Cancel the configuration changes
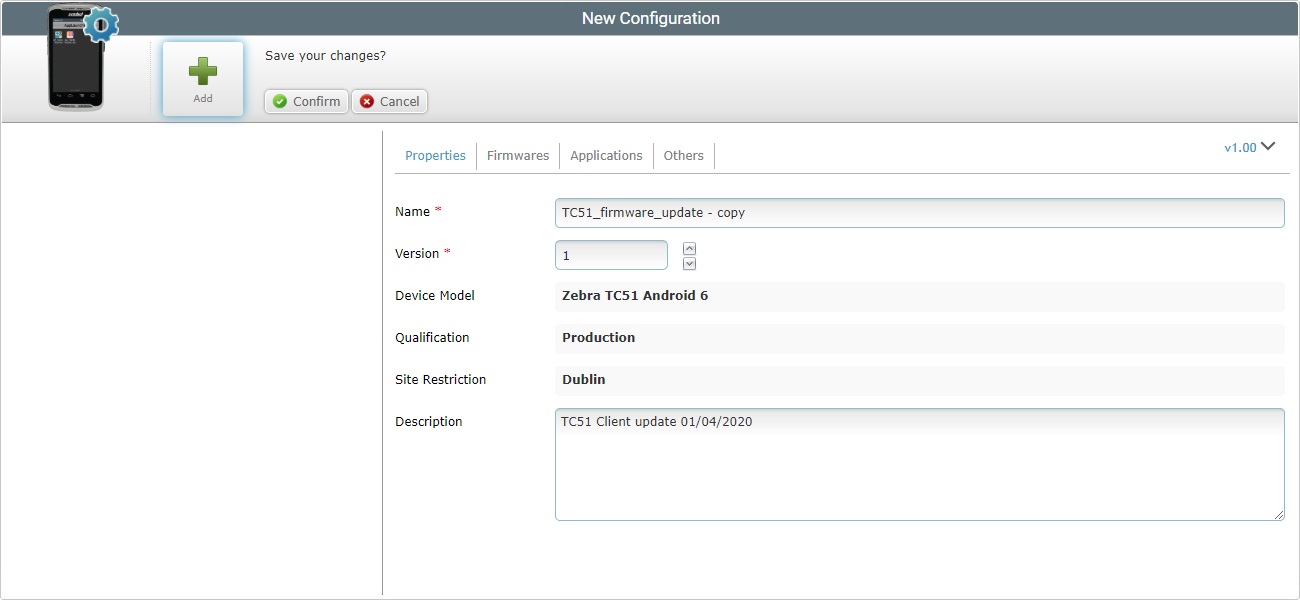This screenshot has width=1300, height=600. pos(389,101)
